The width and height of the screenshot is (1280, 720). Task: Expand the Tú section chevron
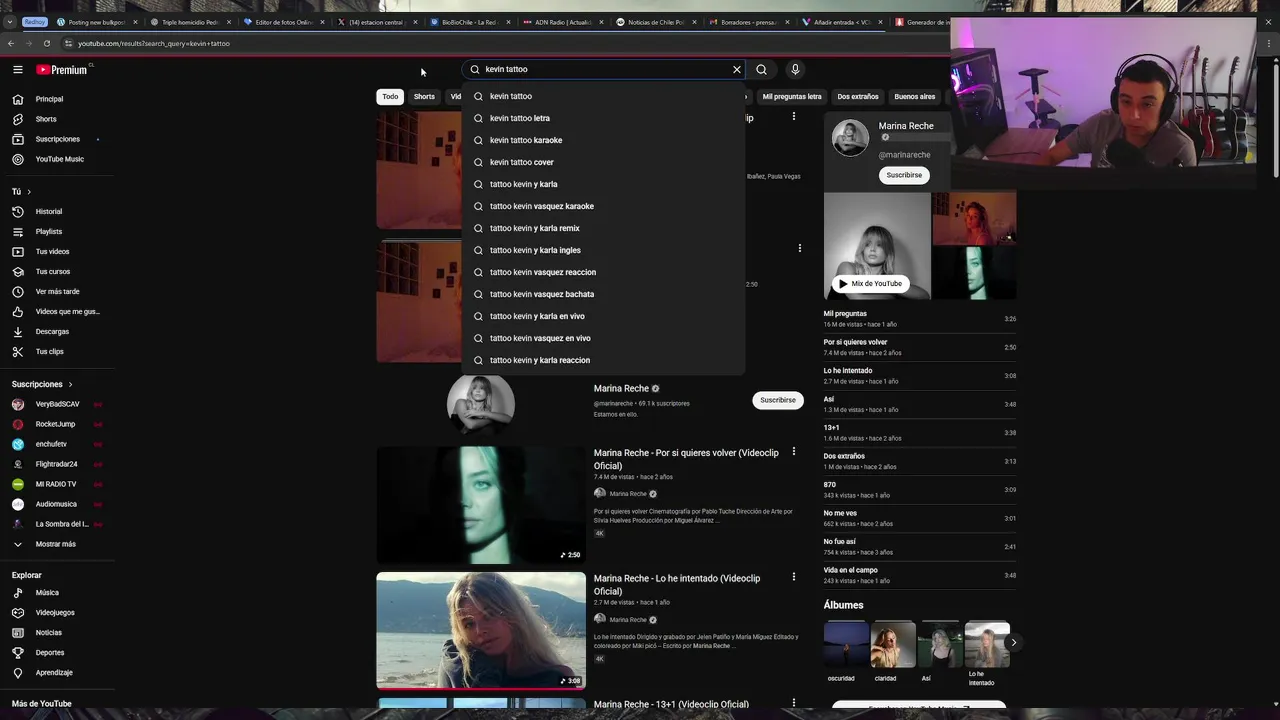29,191
